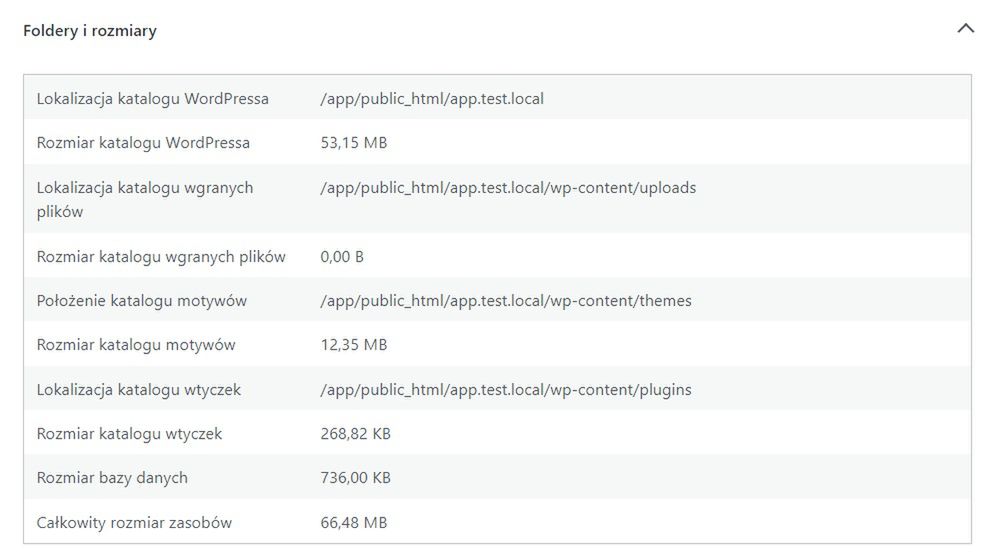Click the 736,00 KB database size value
Image resolution: width=996 pixels, height=560 pixels.
tap(355, 477)
